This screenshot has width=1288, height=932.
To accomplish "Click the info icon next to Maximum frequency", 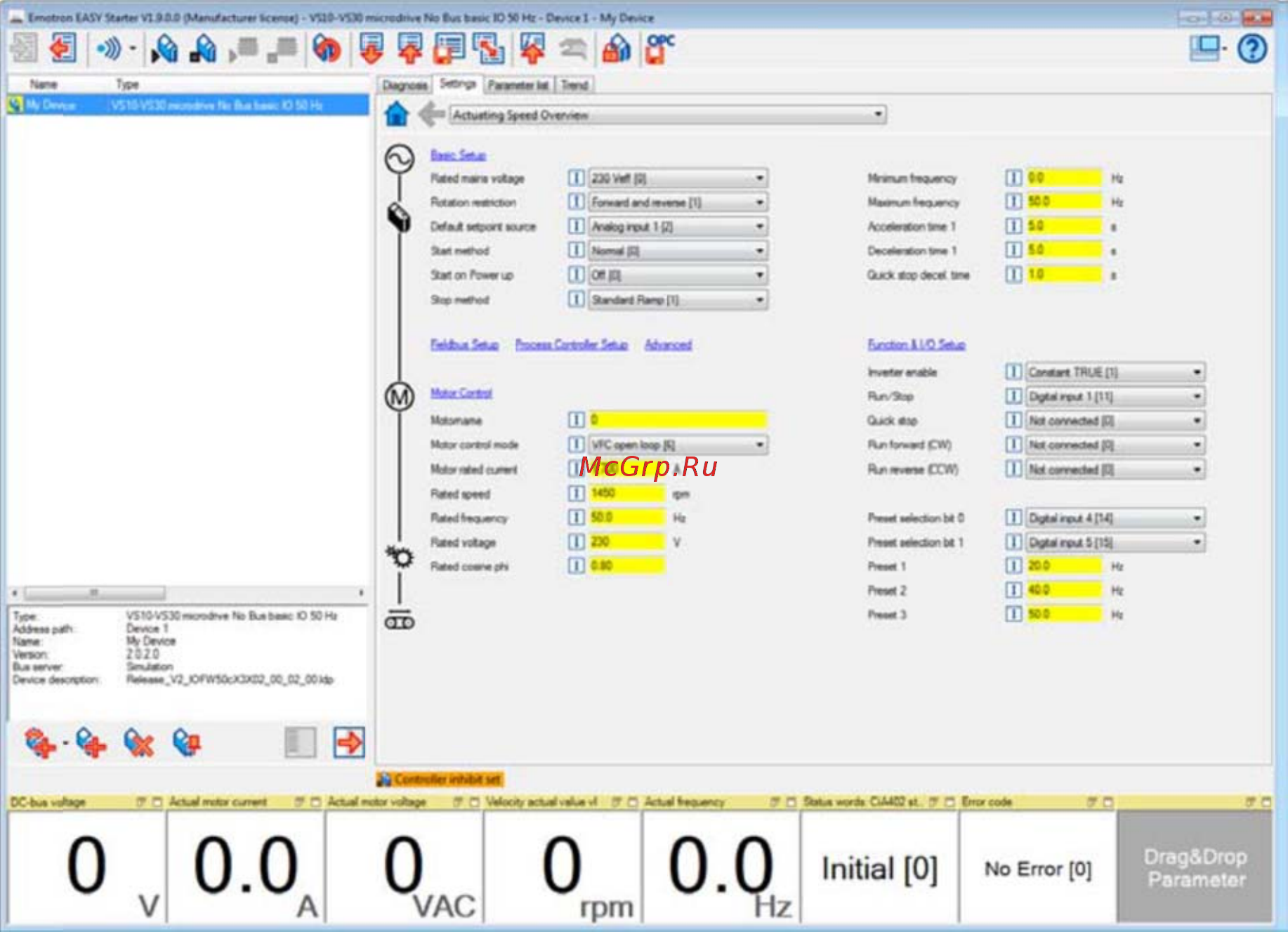I will (1013, 202).
